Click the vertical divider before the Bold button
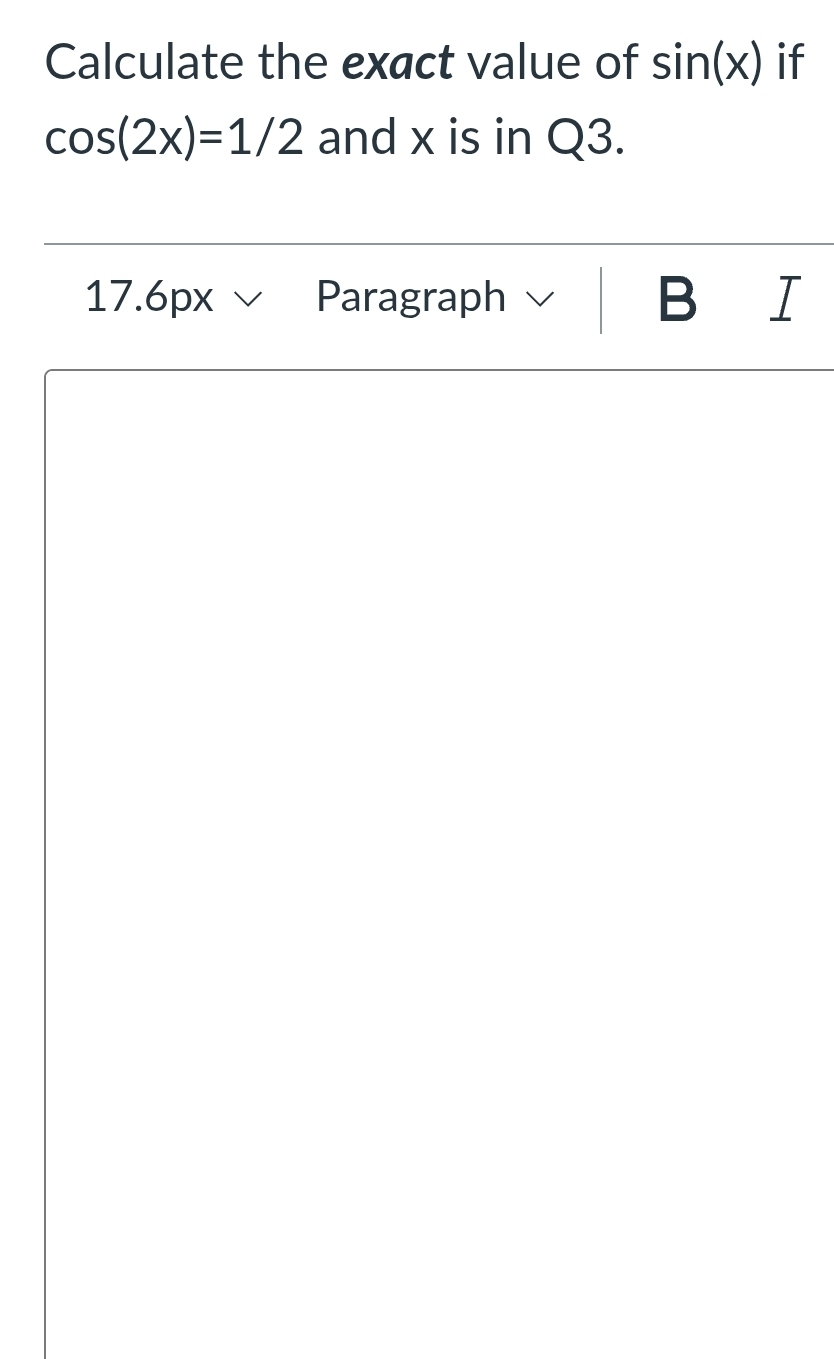 [x=601, y=299]
